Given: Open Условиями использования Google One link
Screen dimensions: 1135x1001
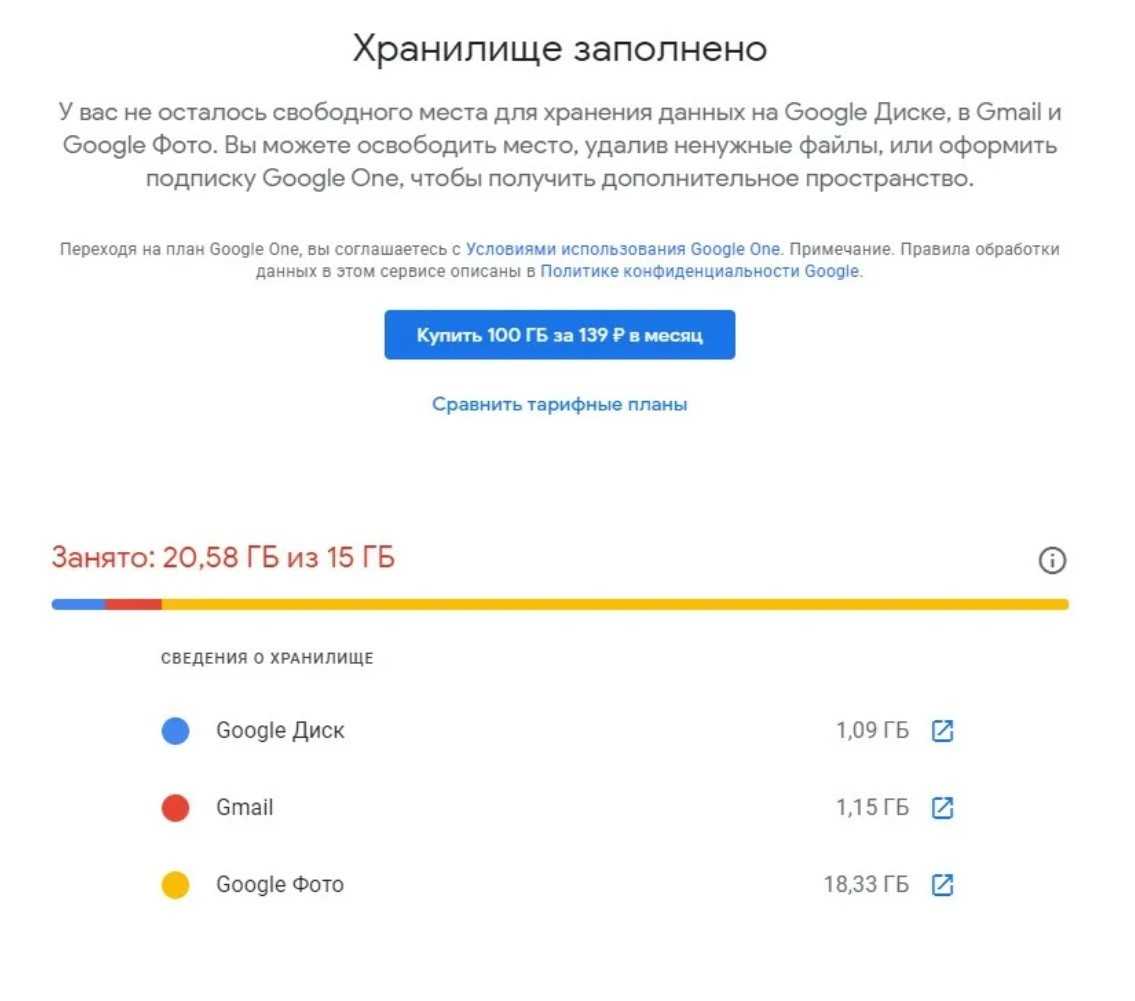Looking at the screenshot, I should tap(622, 249).
